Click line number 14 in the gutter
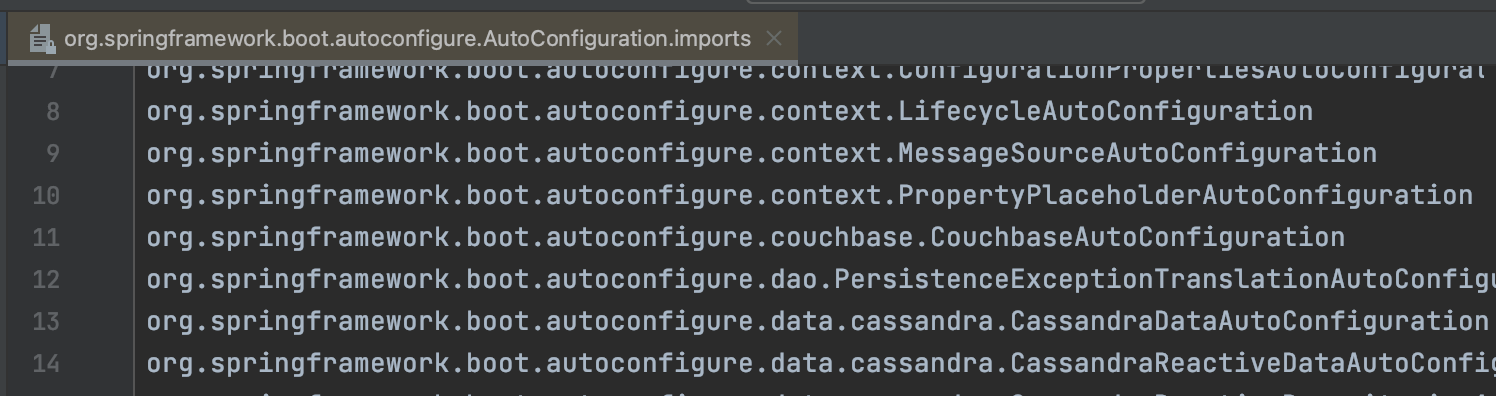The width and height of the screenshot is (1496, 396). [46, 363]
